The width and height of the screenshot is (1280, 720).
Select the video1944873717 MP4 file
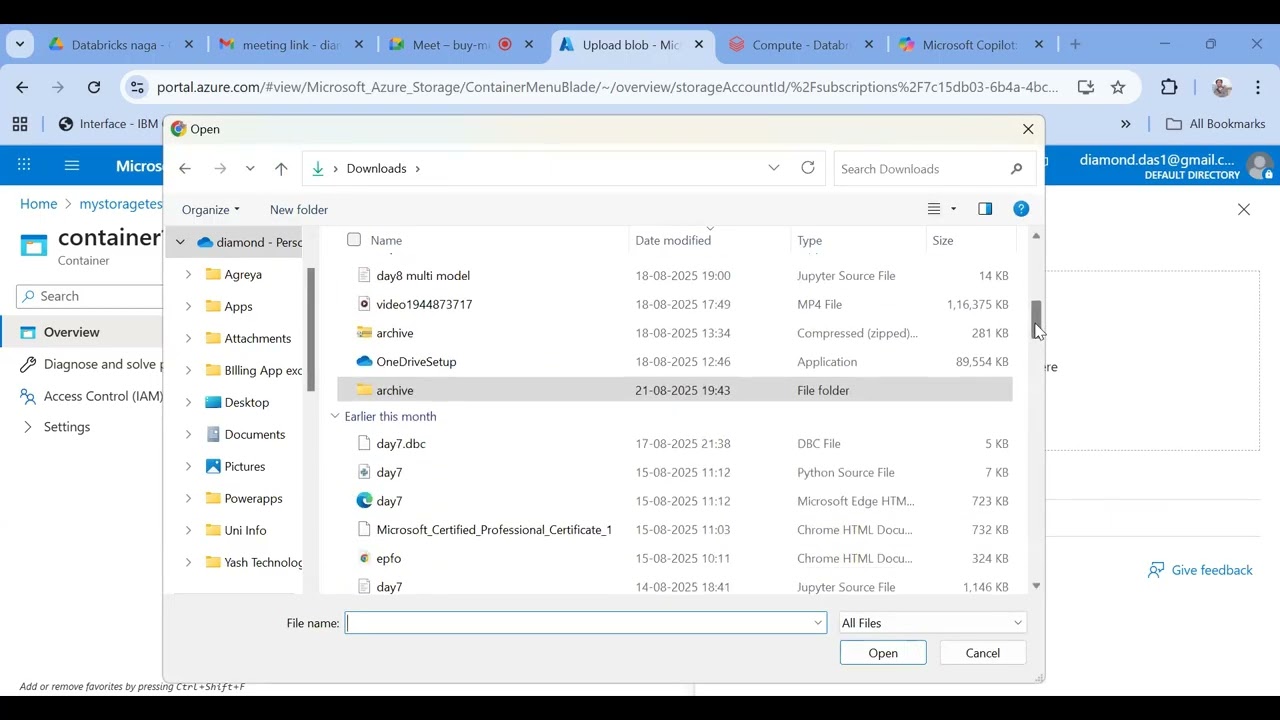(675, 304)
